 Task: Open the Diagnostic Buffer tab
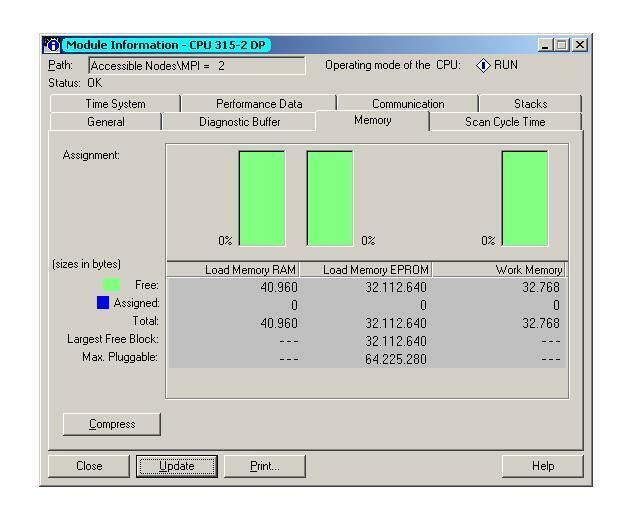pyautogui.click(x=239, y=122)
